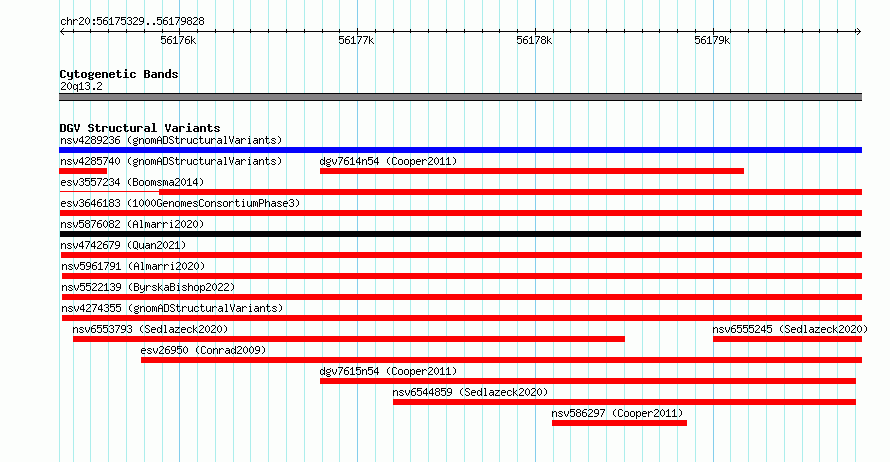Click the nsv5961791 Almarri2020 red bar
This screenshot has width=890, height=462.
point(461,276)
